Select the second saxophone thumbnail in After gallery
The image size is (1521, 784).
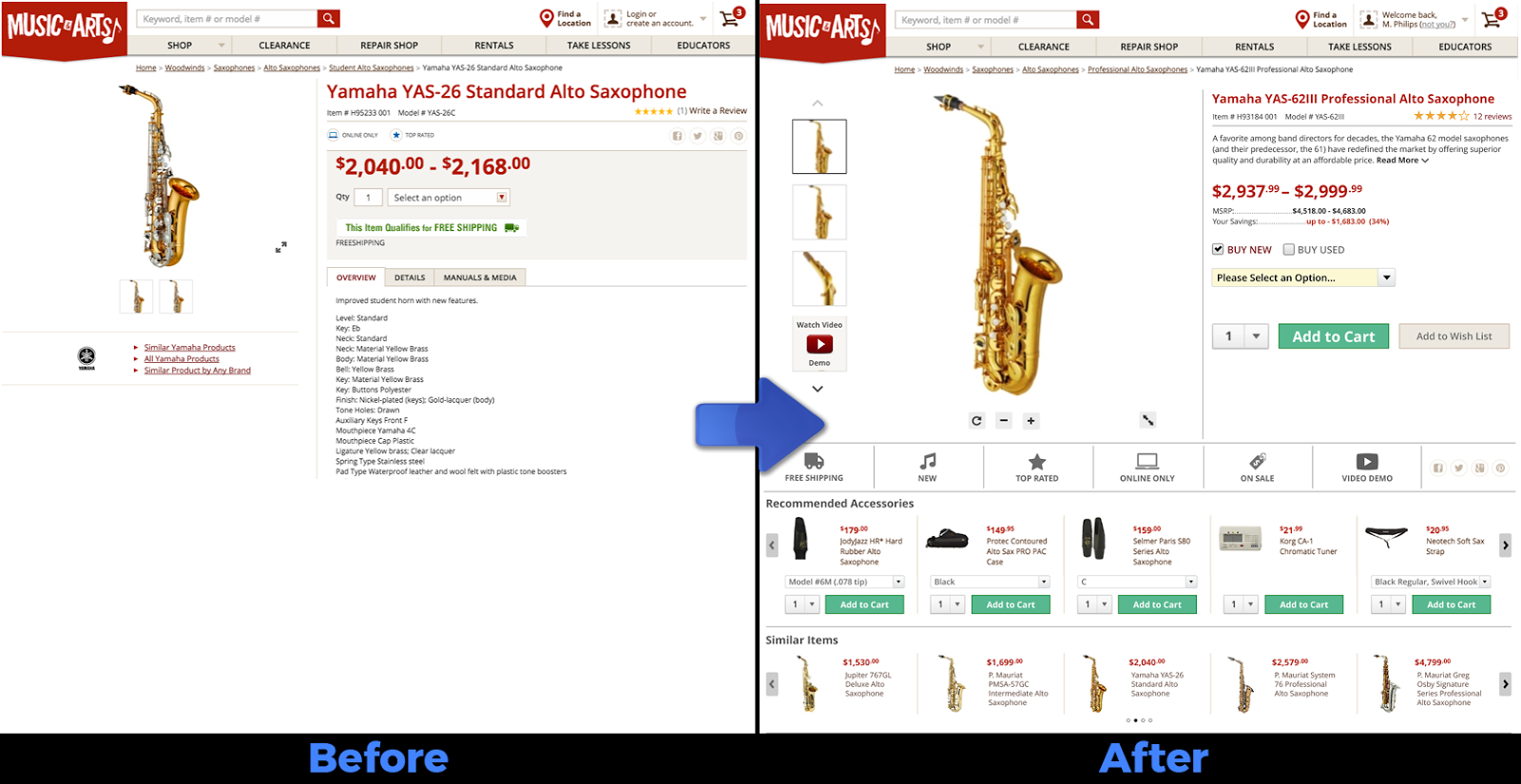pyautogui.click(x=819, y=212)
